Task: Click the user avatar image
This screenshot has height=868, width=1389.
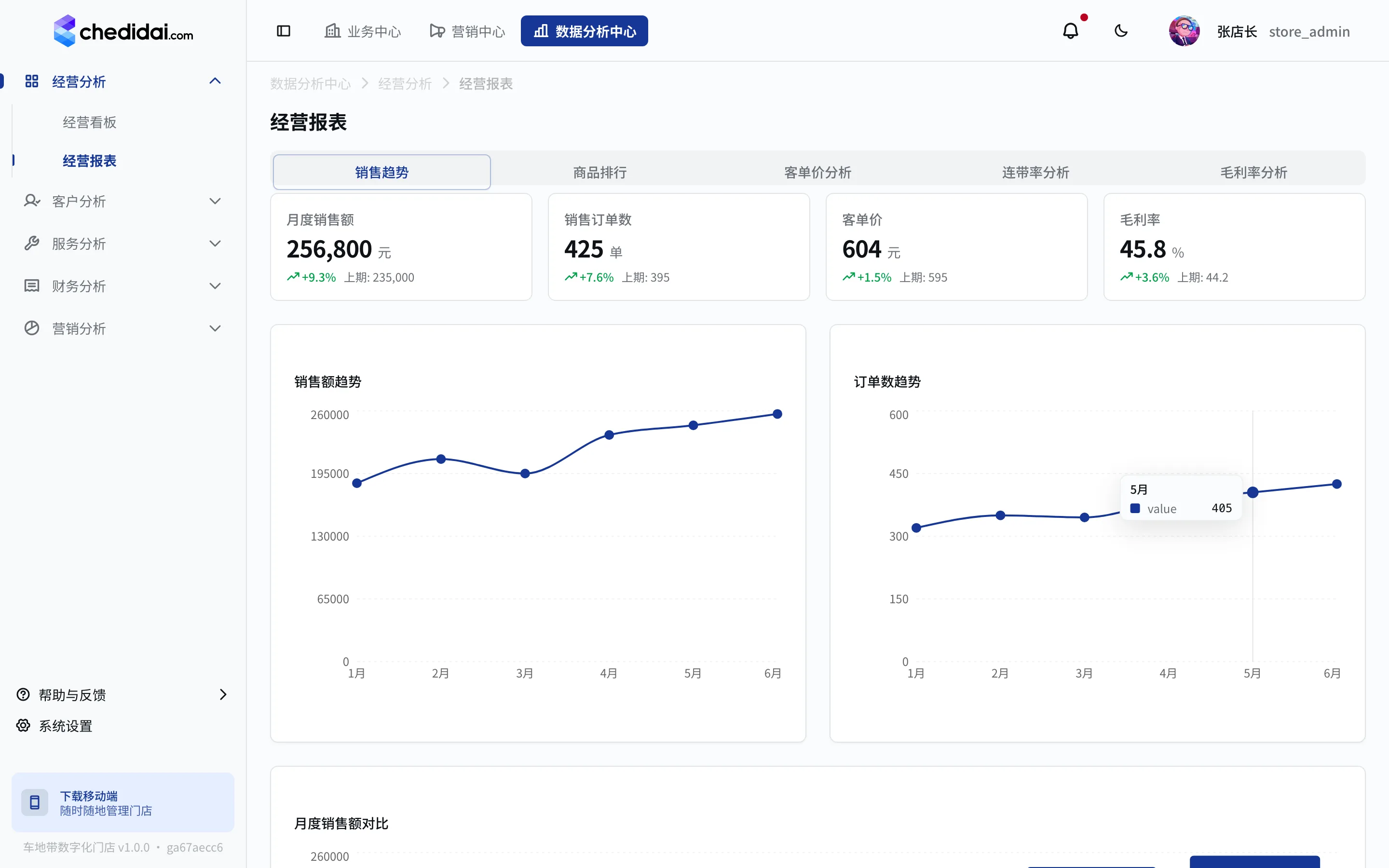Action: [1184, 31]
